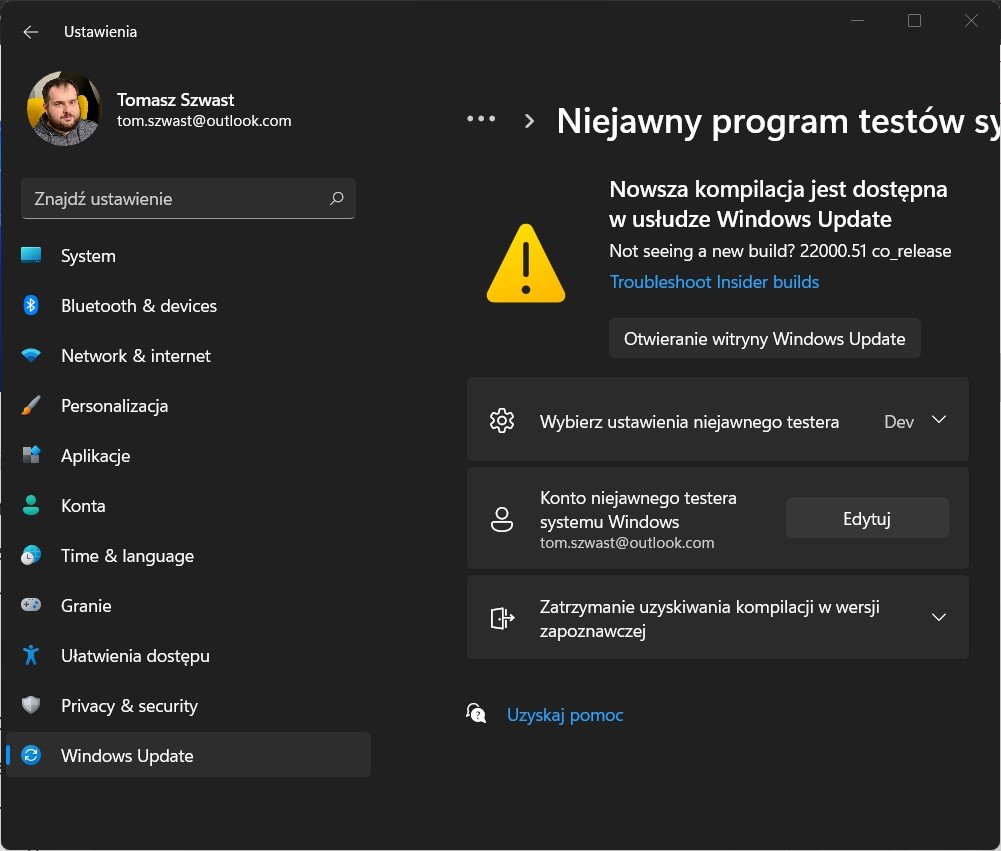Click the Granie gamepad icon

pyautogui.click(x=31, y=605)
